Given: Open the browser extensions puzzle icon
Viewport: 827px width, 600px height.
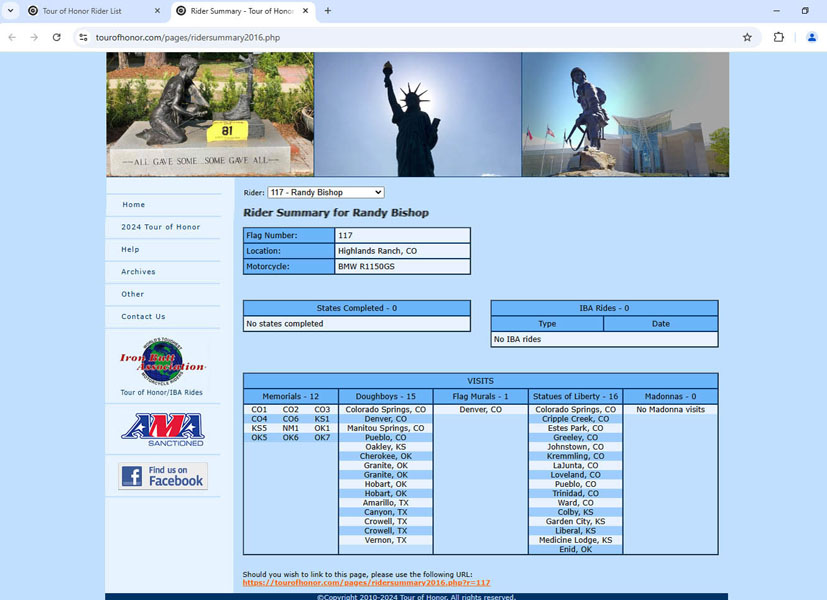Looking at the screenshot, I should pos(778,37).
